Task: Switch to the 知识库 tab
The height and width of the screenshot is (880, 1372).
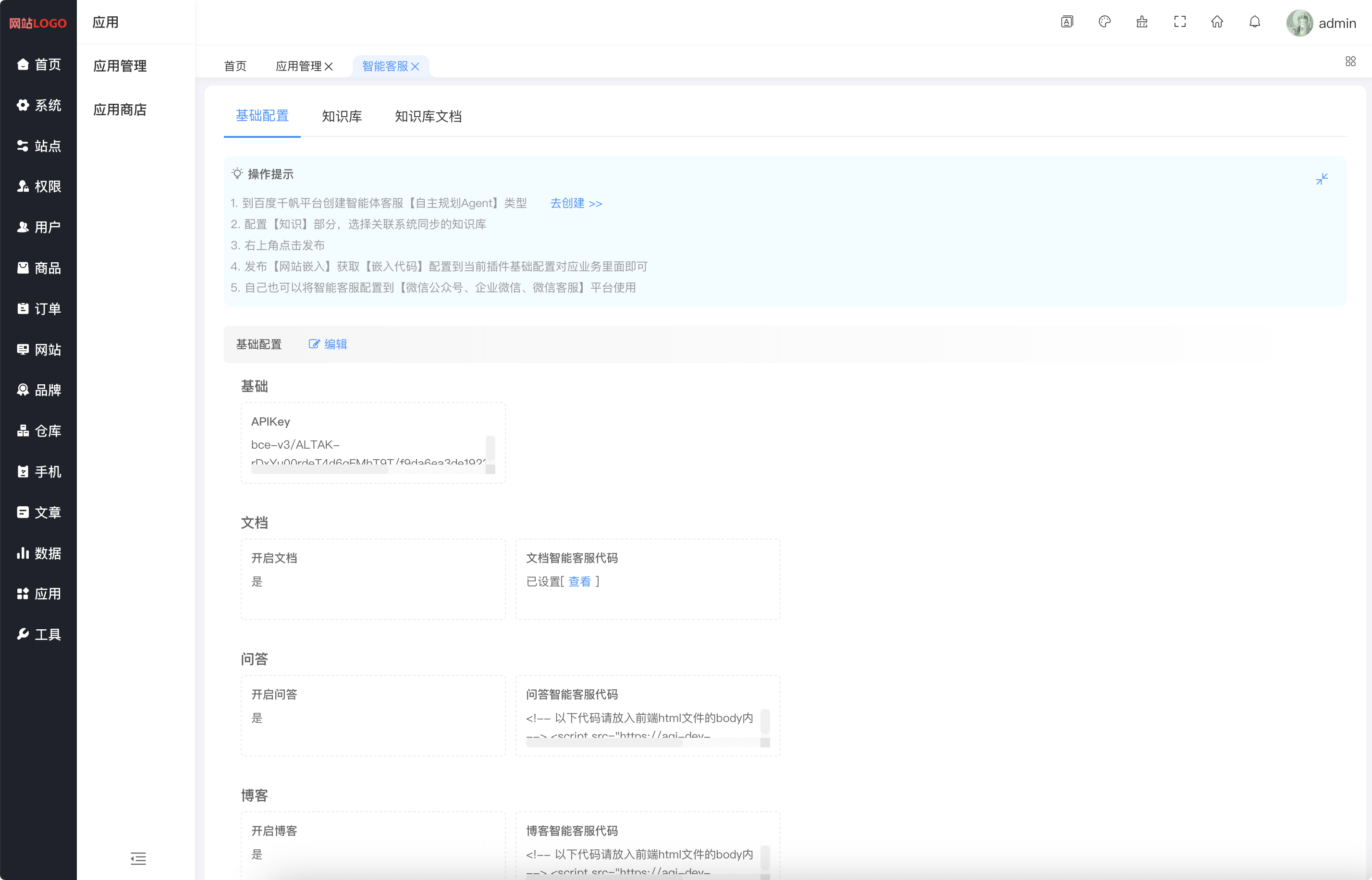Action: point(342,117)
